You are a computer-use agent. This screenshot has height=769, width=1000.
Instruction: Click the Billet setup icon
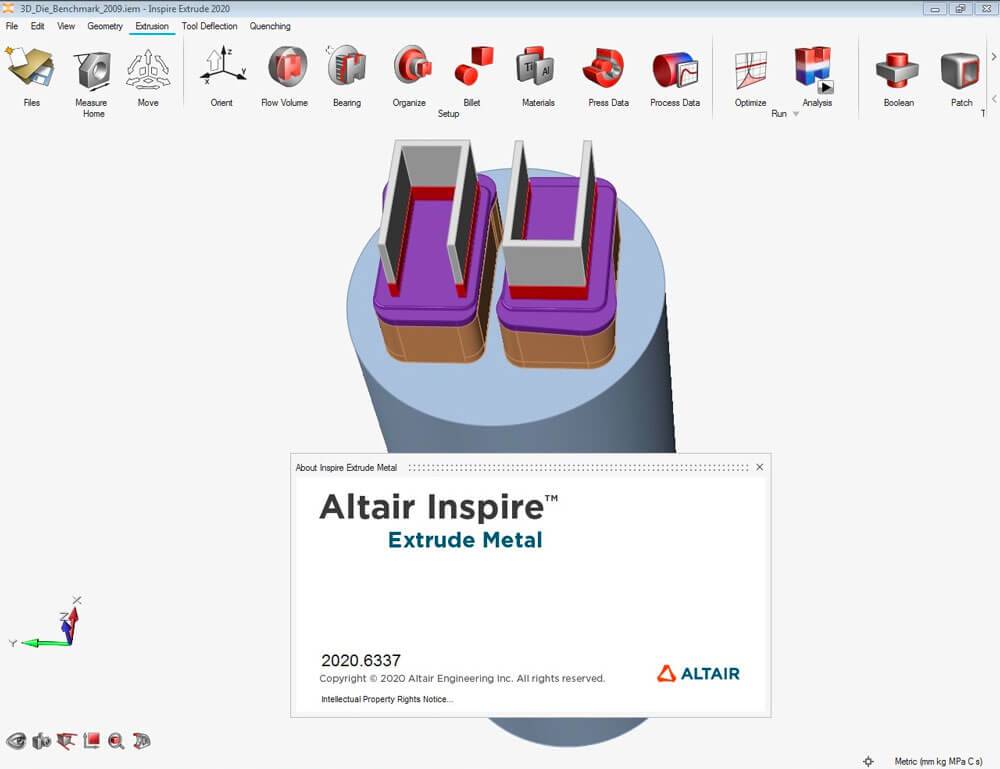click(472, 68)
